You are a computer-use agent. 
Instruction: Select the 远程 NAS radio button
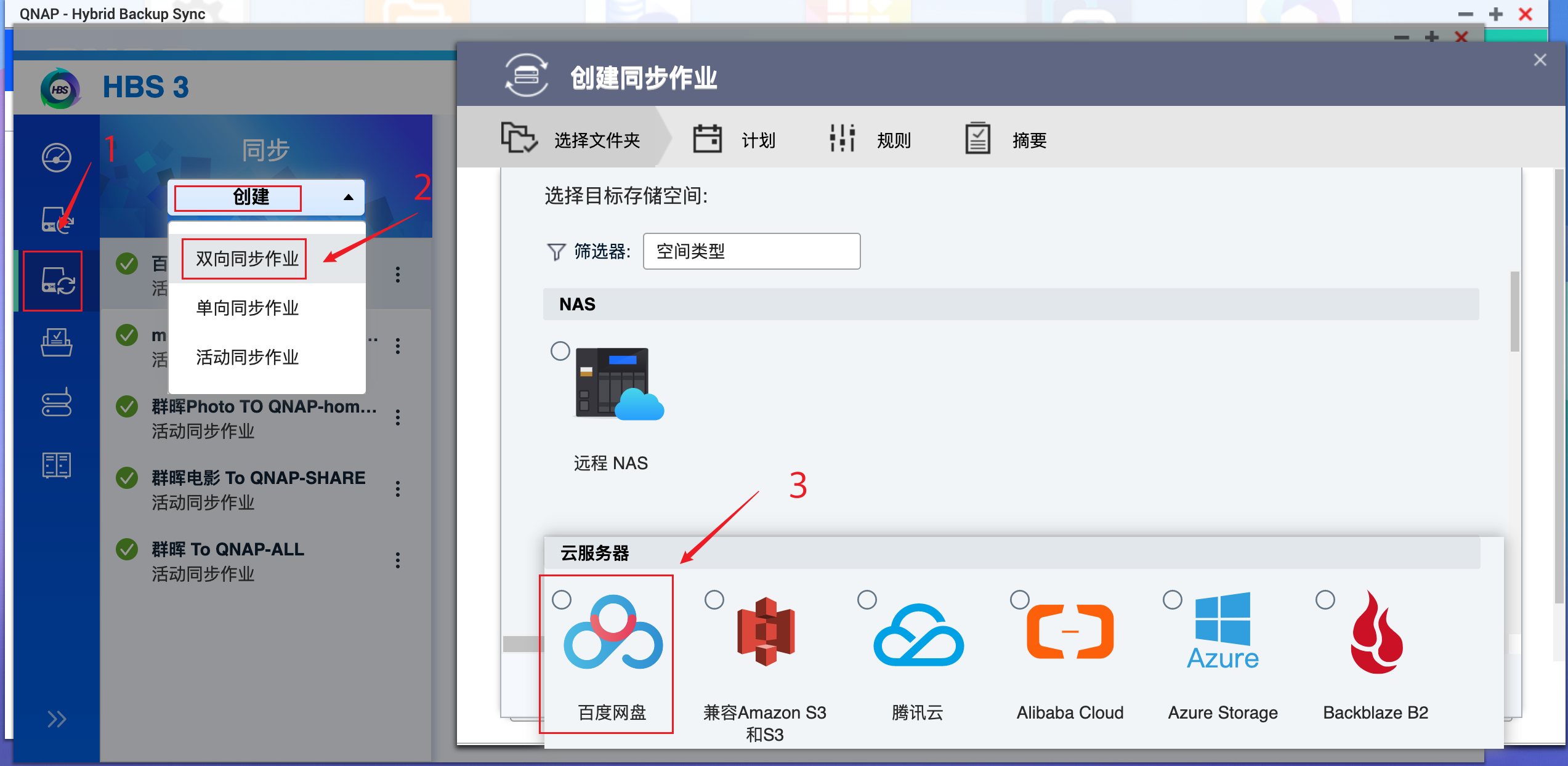tap(560, 351)
